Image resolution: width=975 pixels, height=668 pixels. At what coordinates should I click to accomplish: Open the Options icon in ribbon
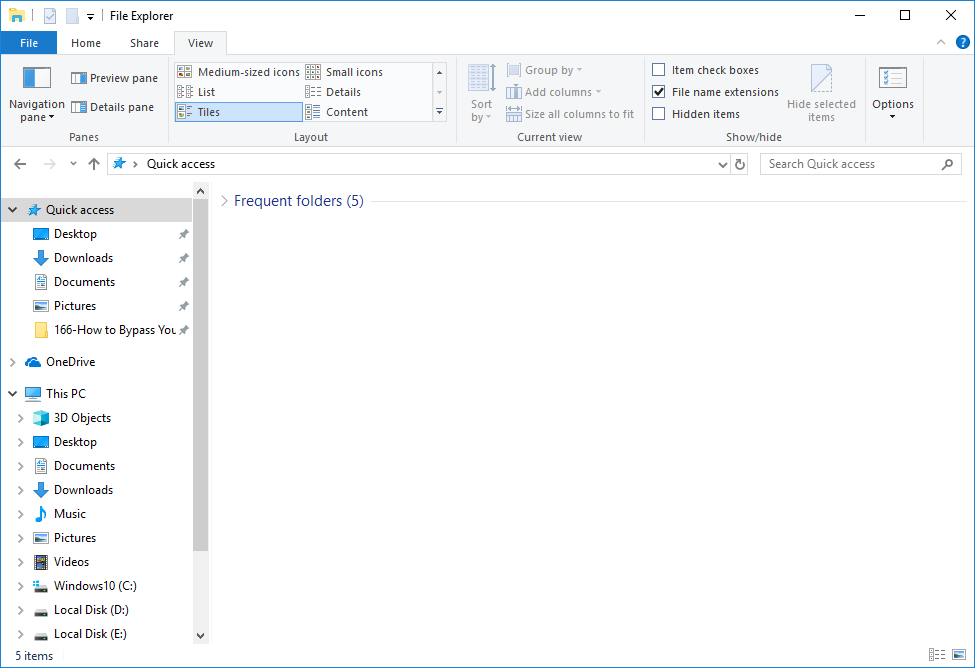[x=892, y=78]
